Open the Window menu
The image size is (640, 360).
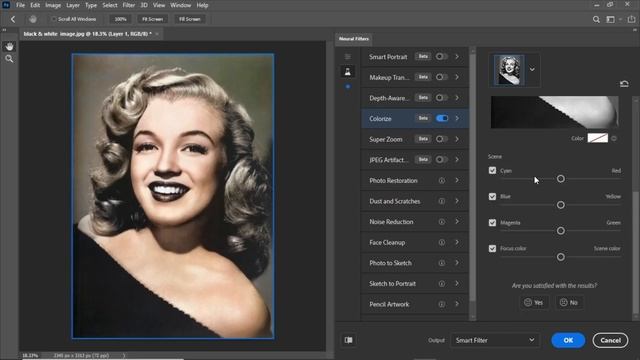[180, 5]
